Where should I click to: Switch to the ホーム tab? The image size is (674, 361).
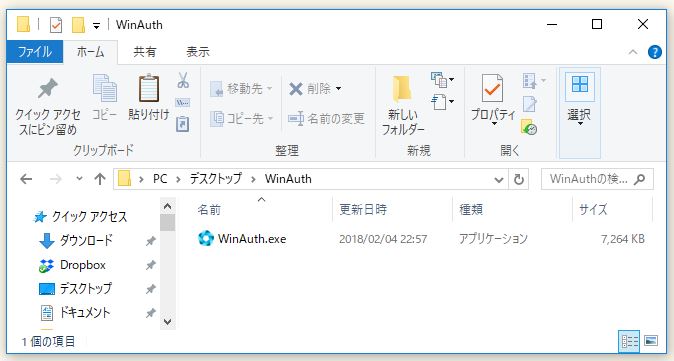point(90,52)
